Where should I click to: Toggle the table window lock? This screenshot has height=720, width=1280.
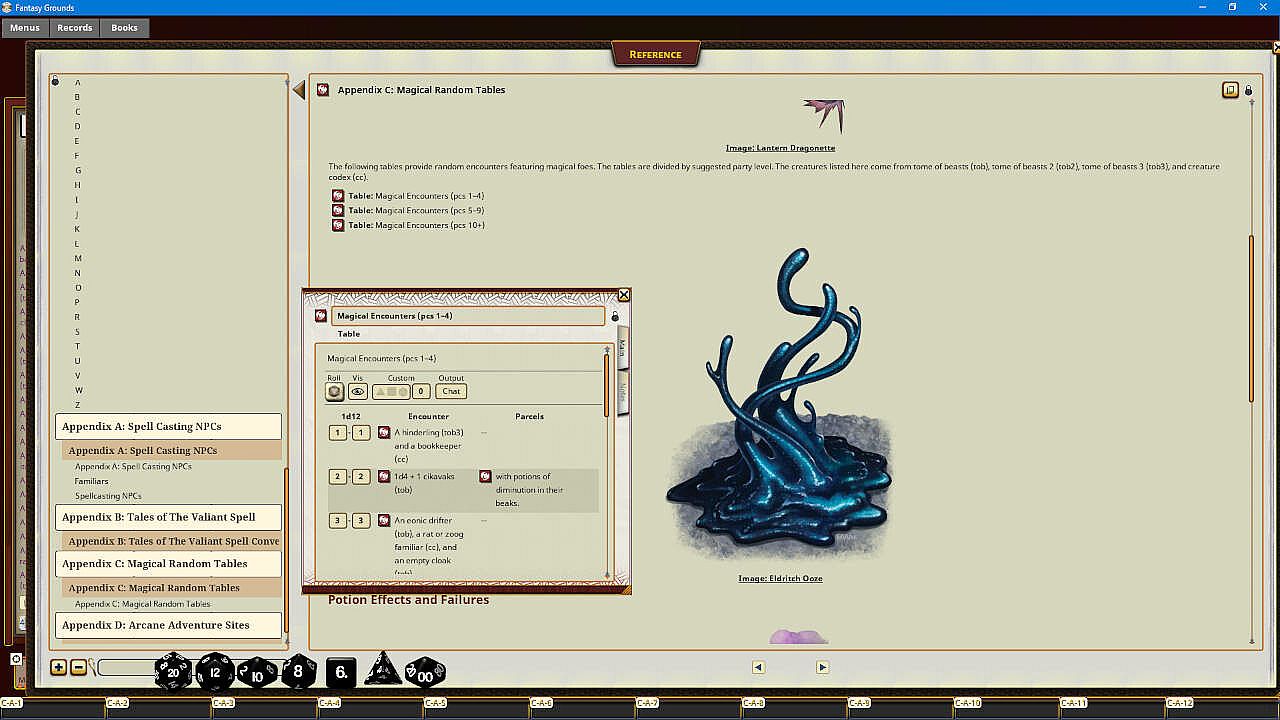pos(615,317)
